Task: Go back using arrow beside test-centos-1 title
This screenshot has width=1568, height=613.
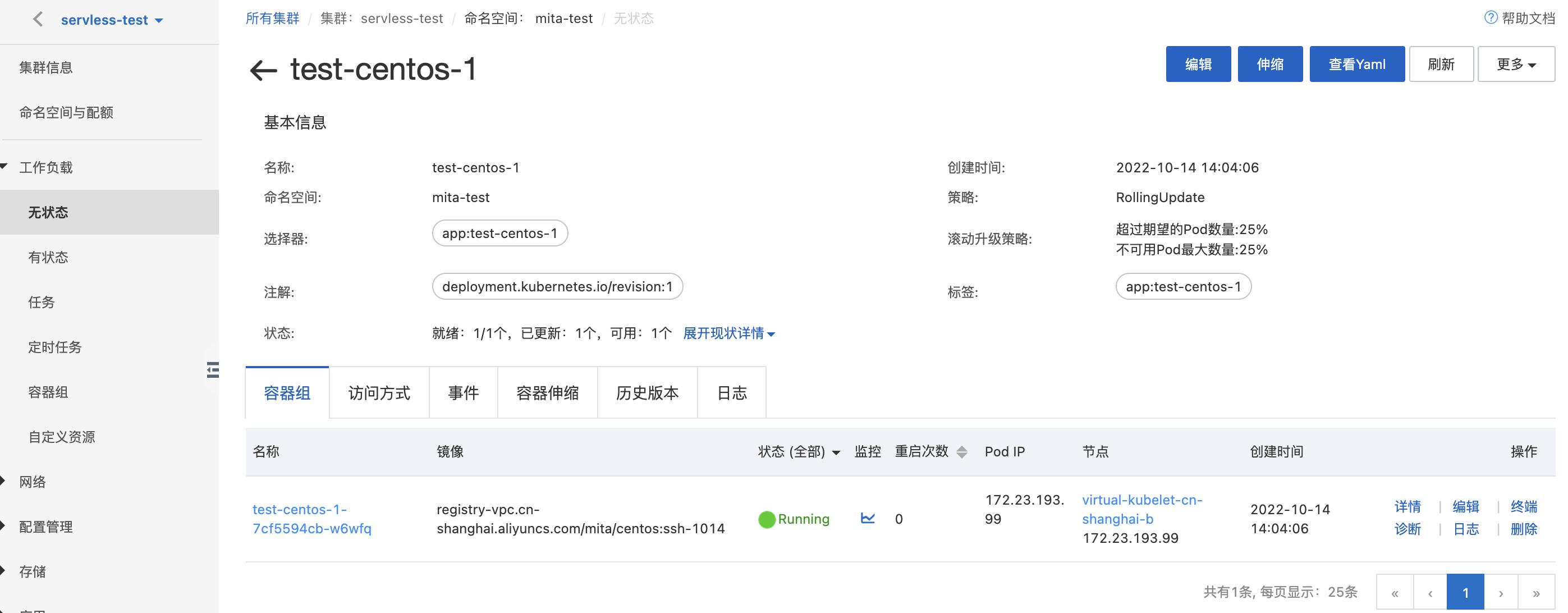Action: (x=264, y=70)
